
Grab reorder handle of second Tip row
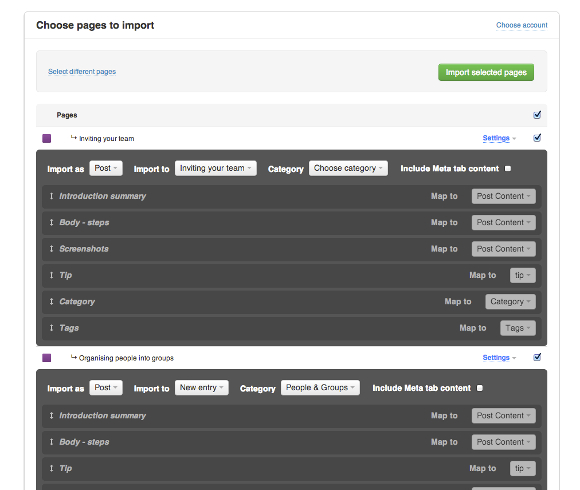(x=51, y=468)
